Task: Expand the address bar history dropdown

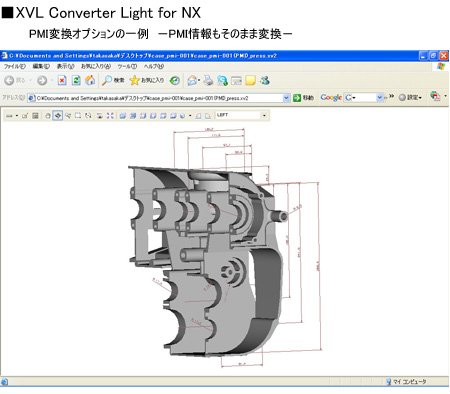Action: [x=286, y=98]
